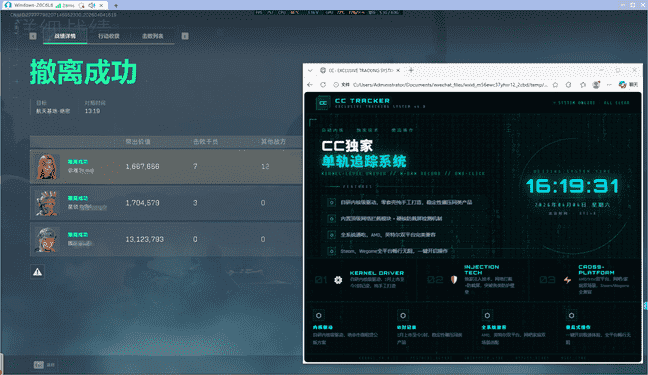648x375 pixels.
Task: Bookmark this page with the star icon
Action: point(555,85)
